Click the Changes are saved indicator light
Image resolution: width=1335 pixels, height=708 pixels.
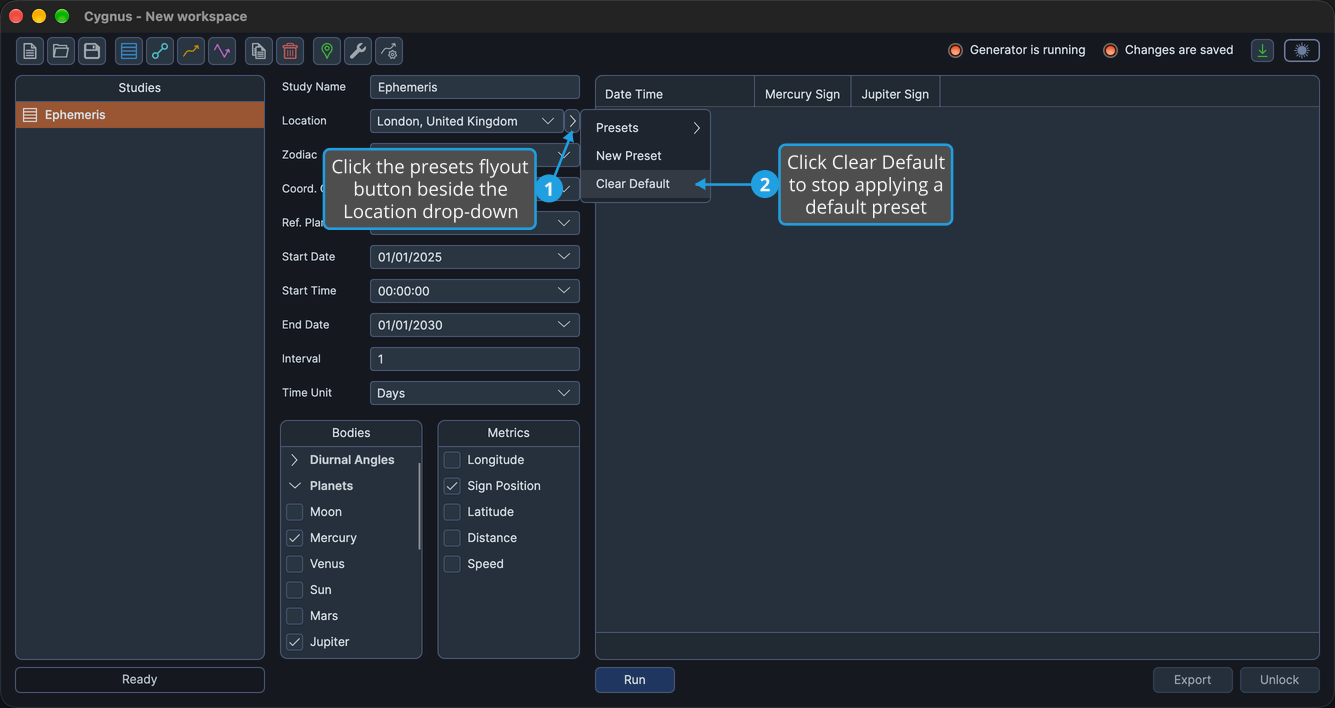(x=1110, y=50)
